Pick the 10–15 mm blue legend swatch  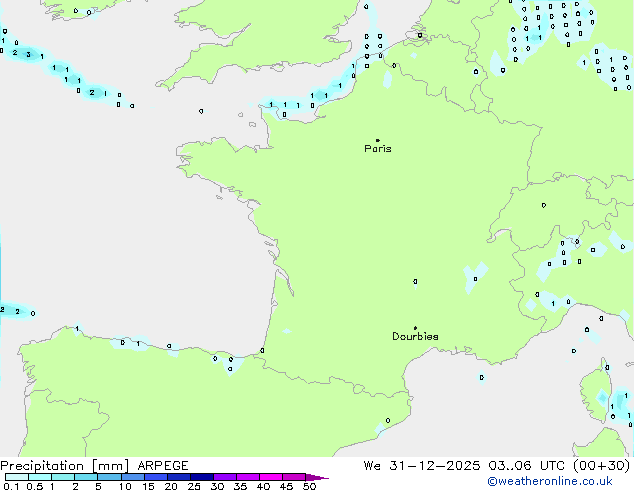coord(133,477)
